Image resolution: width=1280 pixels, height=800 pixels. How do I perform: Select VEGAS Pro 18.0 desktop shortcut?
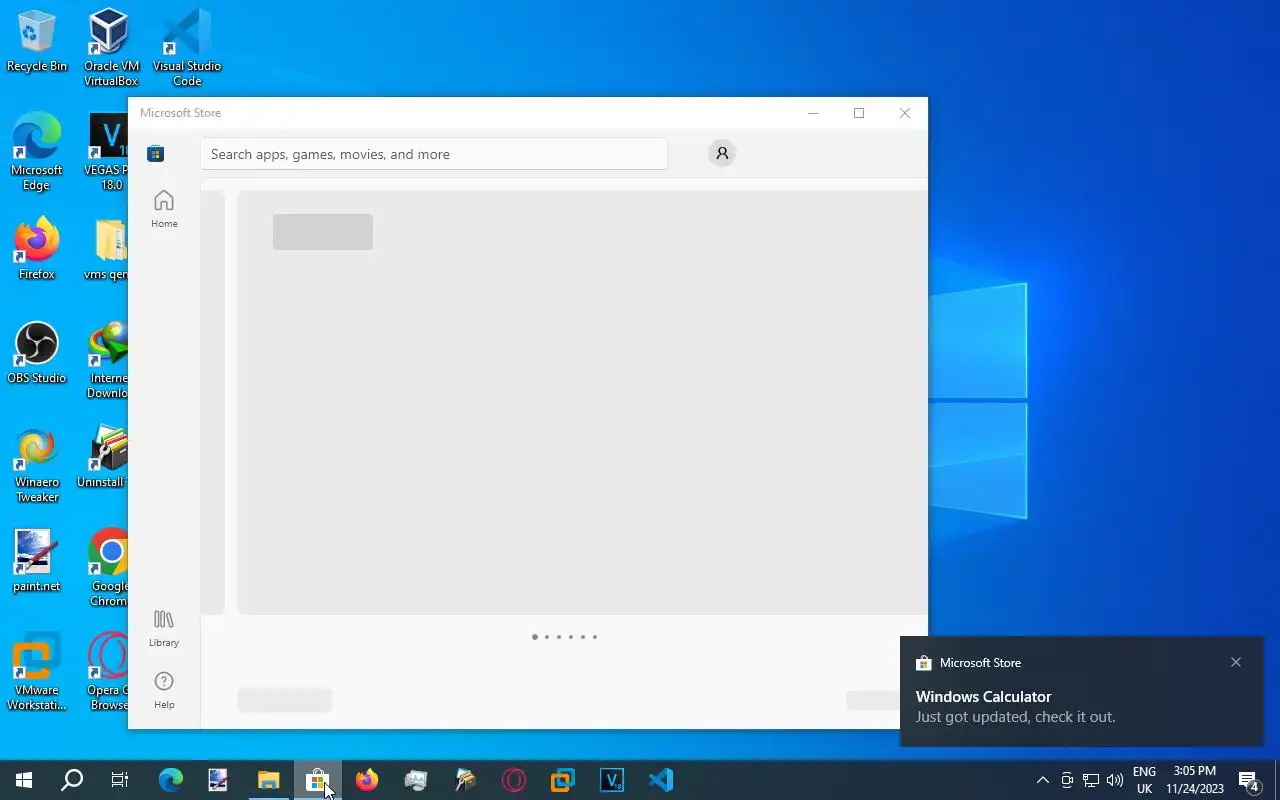click(x=105, y=152)
